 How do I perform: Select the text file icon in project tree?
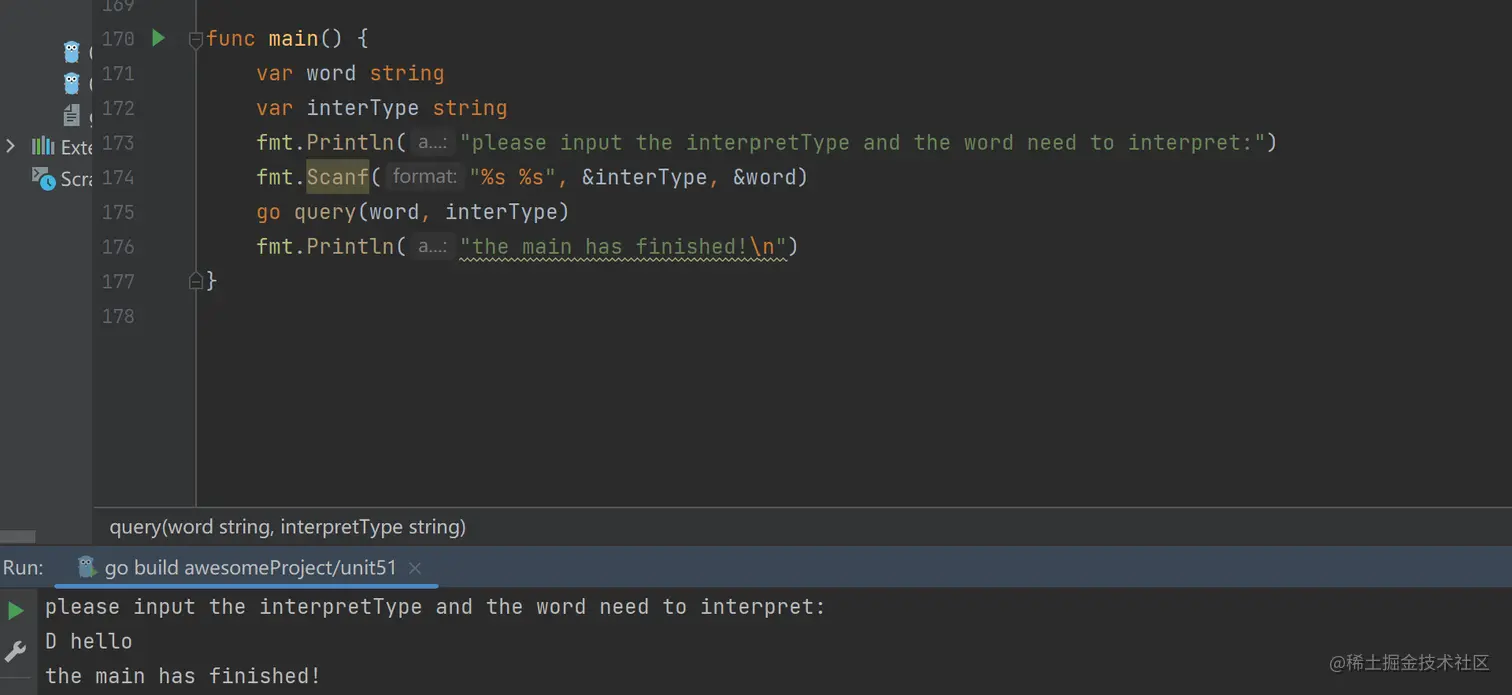71,115
